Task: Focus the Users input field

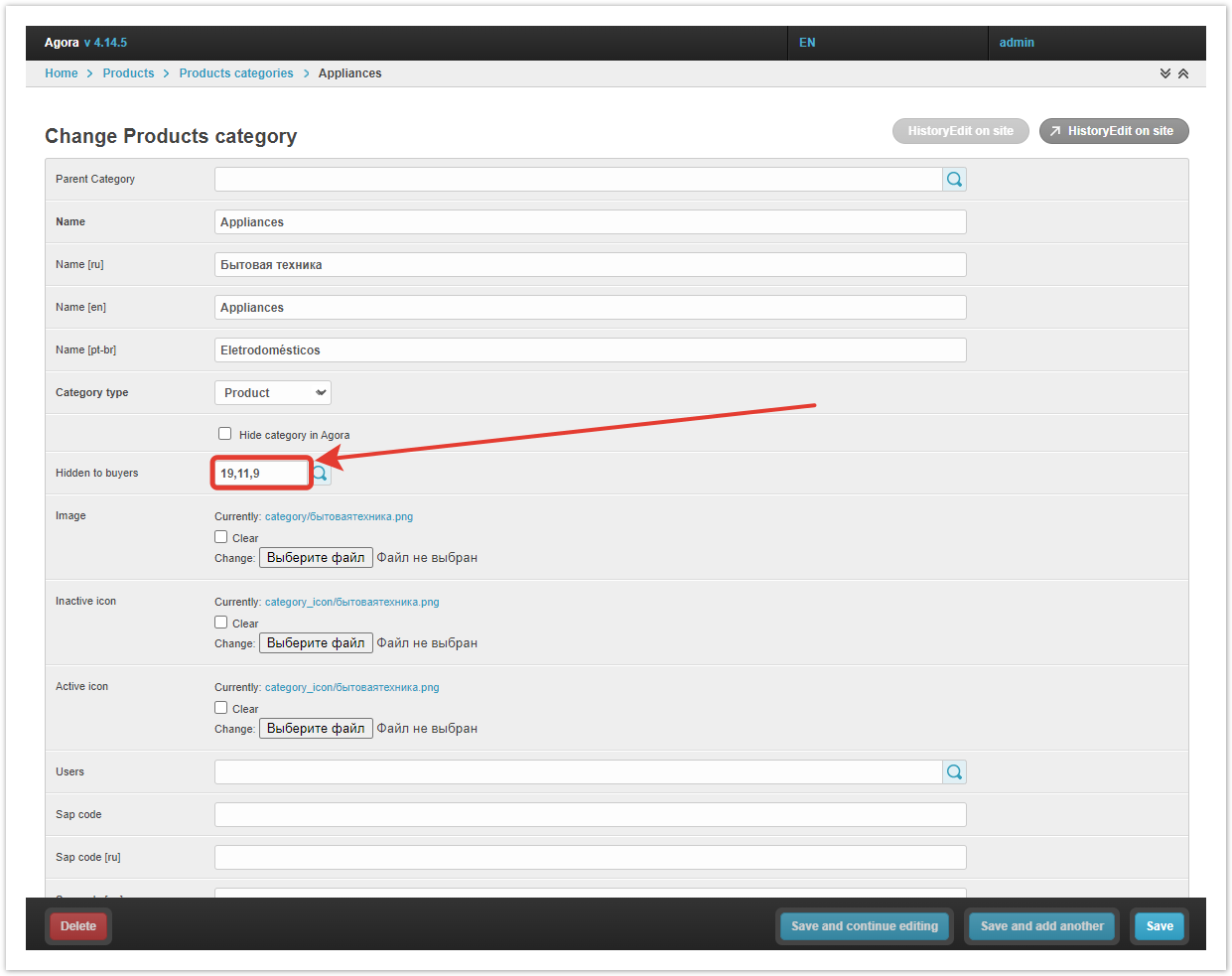Action: click(579, 772)
